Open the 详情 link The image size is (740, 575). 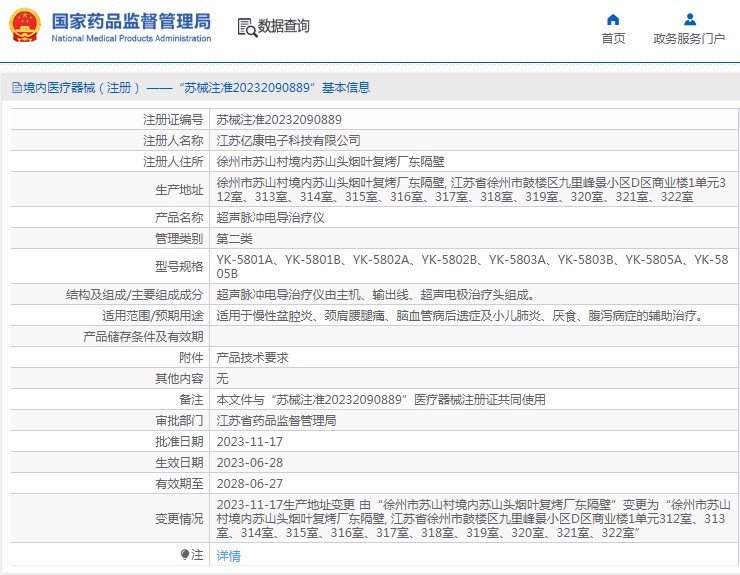click(229, 555)
